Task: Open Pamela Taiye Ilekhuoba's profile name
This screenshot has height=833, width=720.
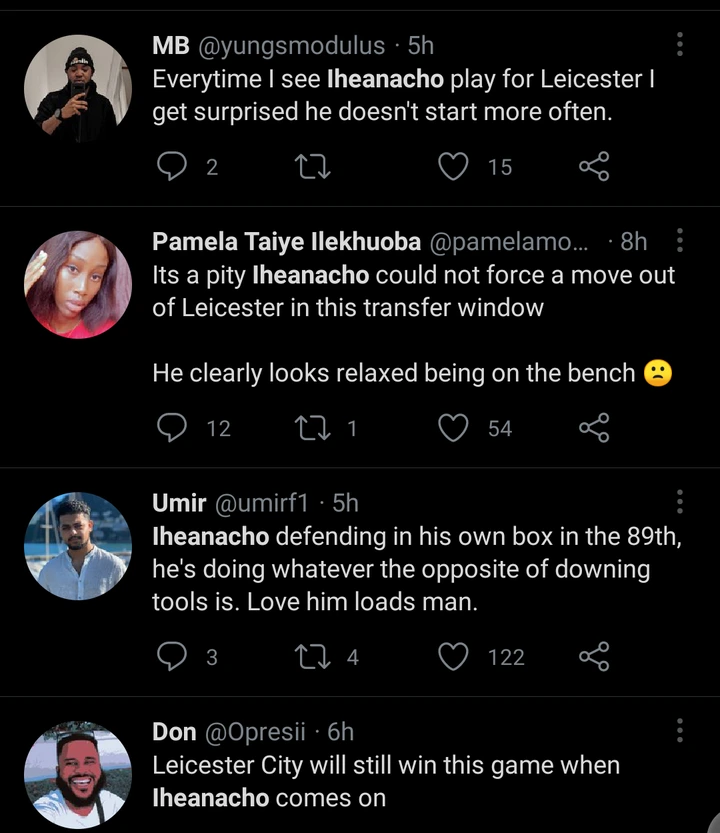Action: 286,242
